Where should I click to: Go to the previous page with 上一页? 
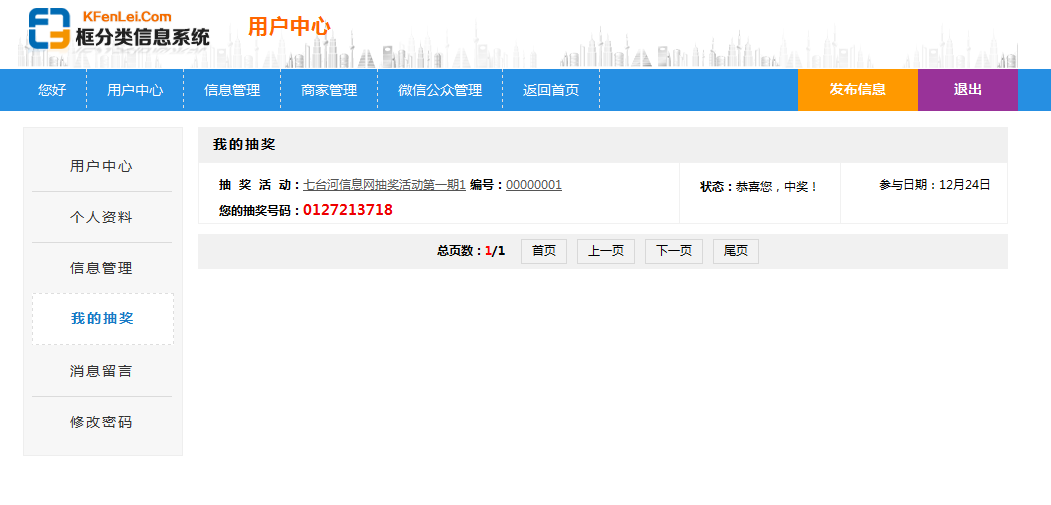(x=606, y=251)
